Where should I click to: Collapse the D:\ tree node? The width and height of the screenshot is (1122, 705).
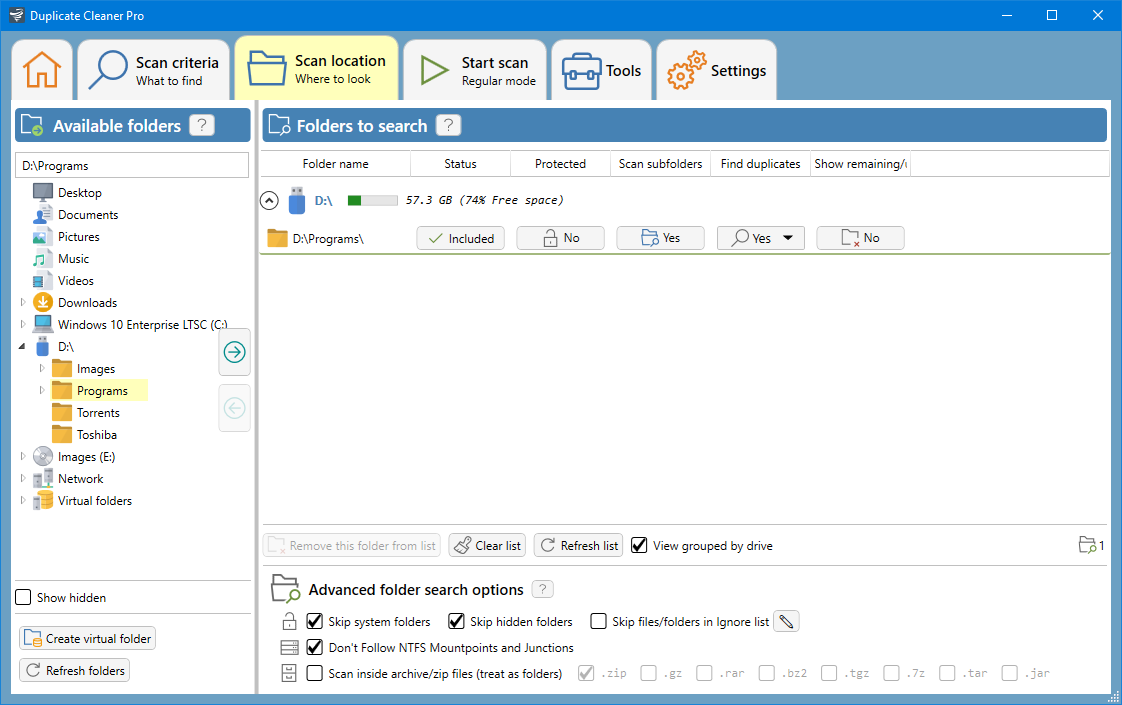click(x=22, y=346)
